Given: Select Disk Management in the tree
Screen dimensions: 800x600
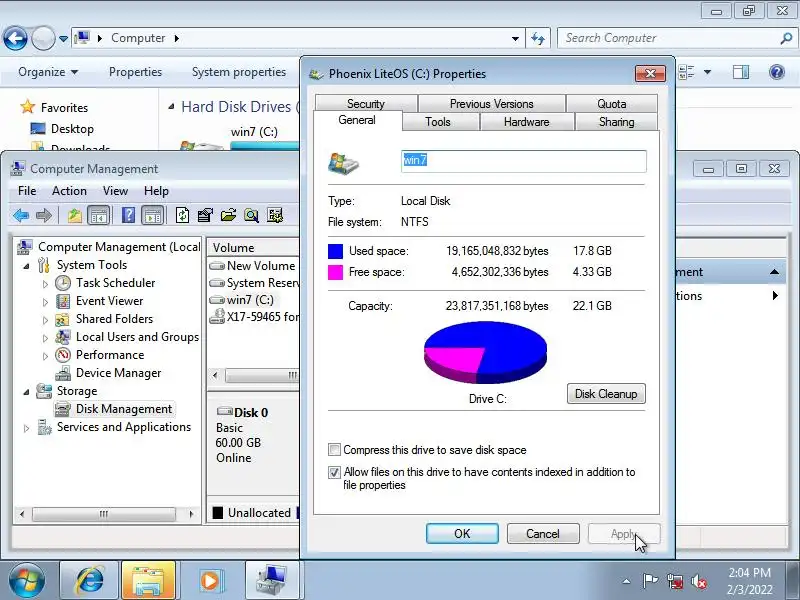Looking at the screenshot, I should point(124,409).
